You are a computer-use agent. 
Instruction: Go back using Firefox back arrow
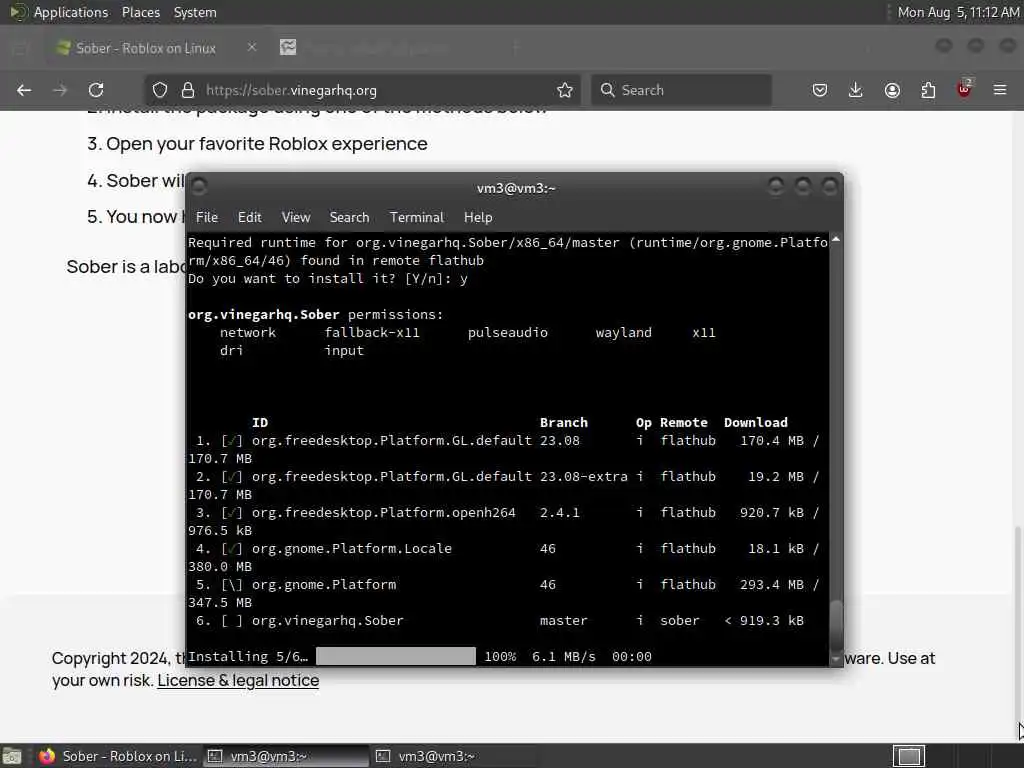[24, 90]
